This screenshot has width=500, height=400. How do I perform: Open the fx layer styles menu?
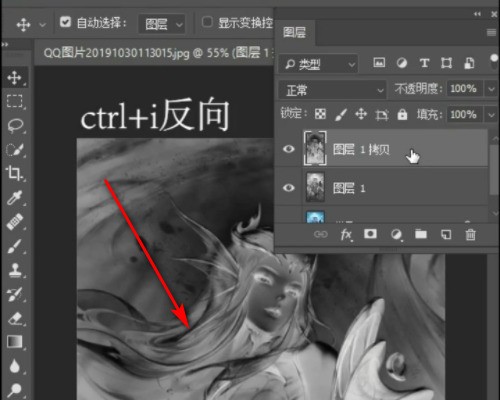coord(346,235)
